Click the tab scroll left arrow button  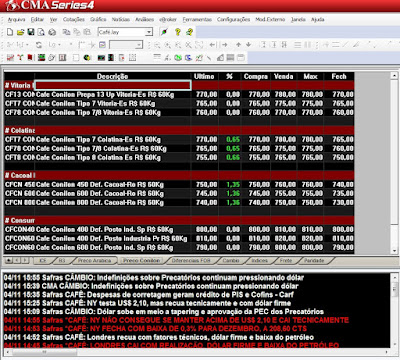[x=17, y=260]
